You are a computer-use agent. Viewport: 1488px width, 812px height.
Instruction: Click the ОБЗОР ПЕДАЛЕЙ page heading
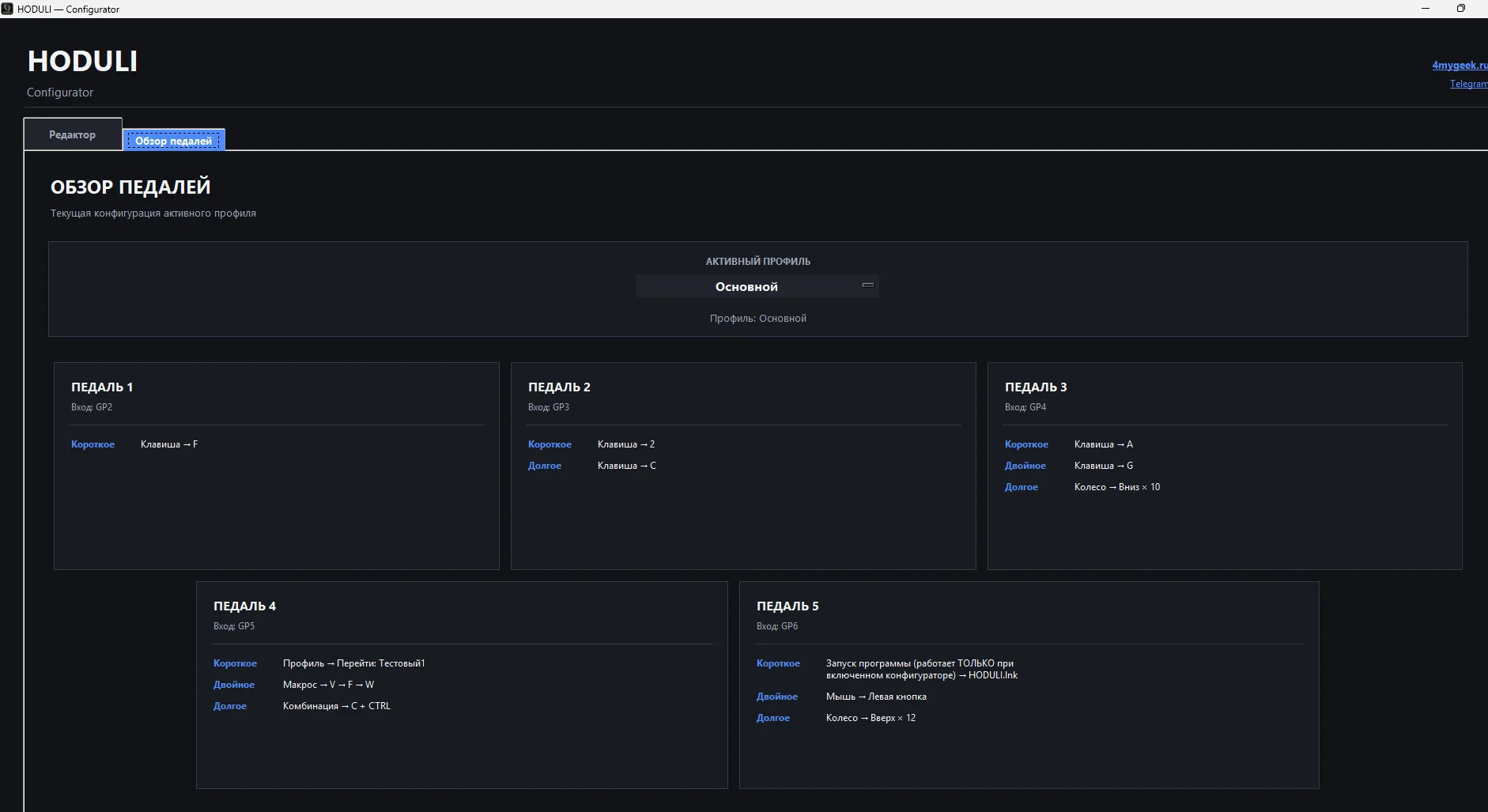tap(130, 187)
